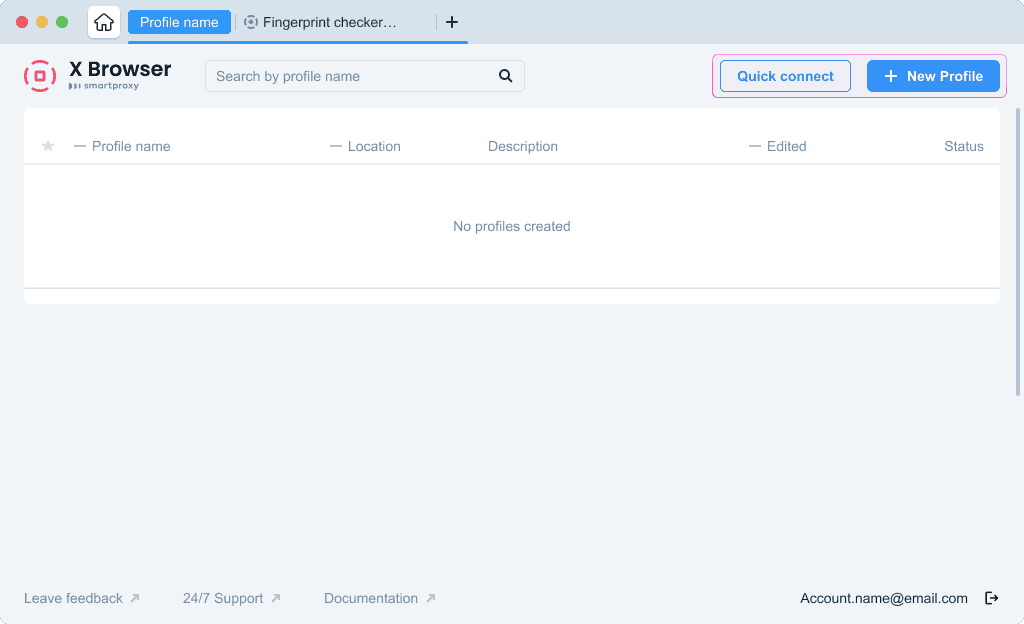This screenshot has width=1024, height=624.
Task: Focus the Search by profile name field
Action: [x=364, y=76]
